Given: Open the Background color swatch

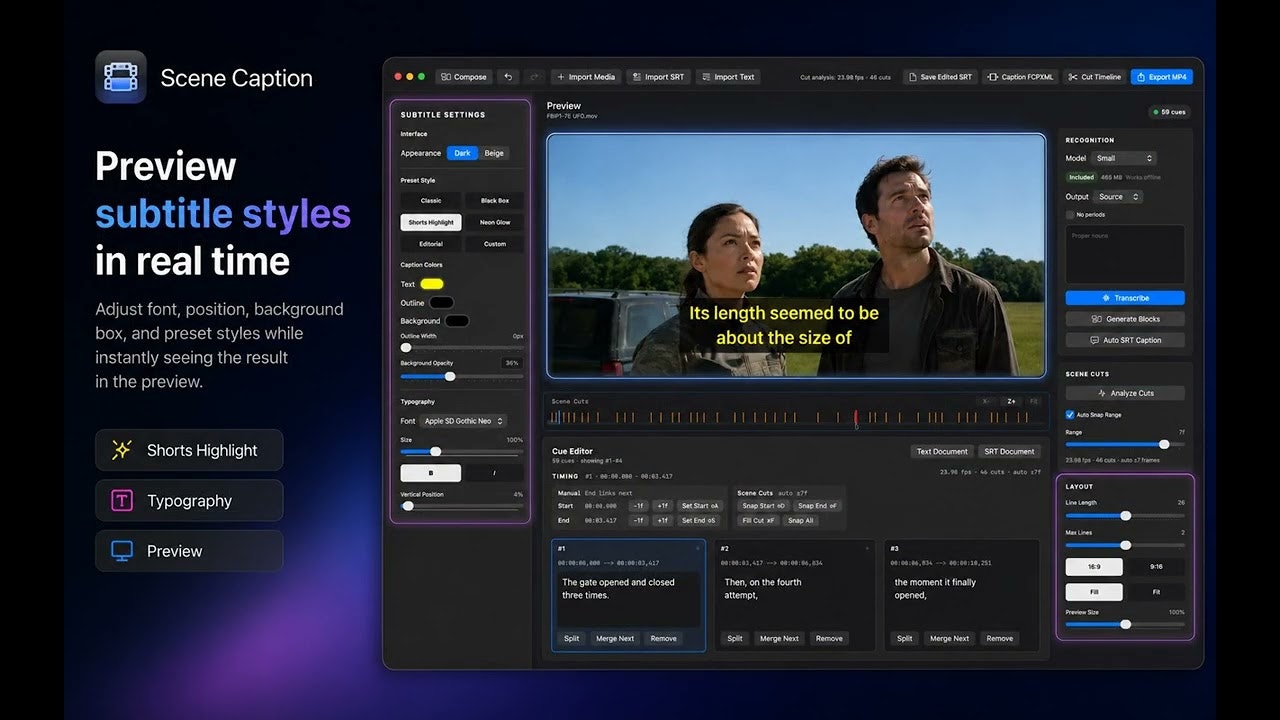Looking at the screenshot, I should tap(456, 320).
